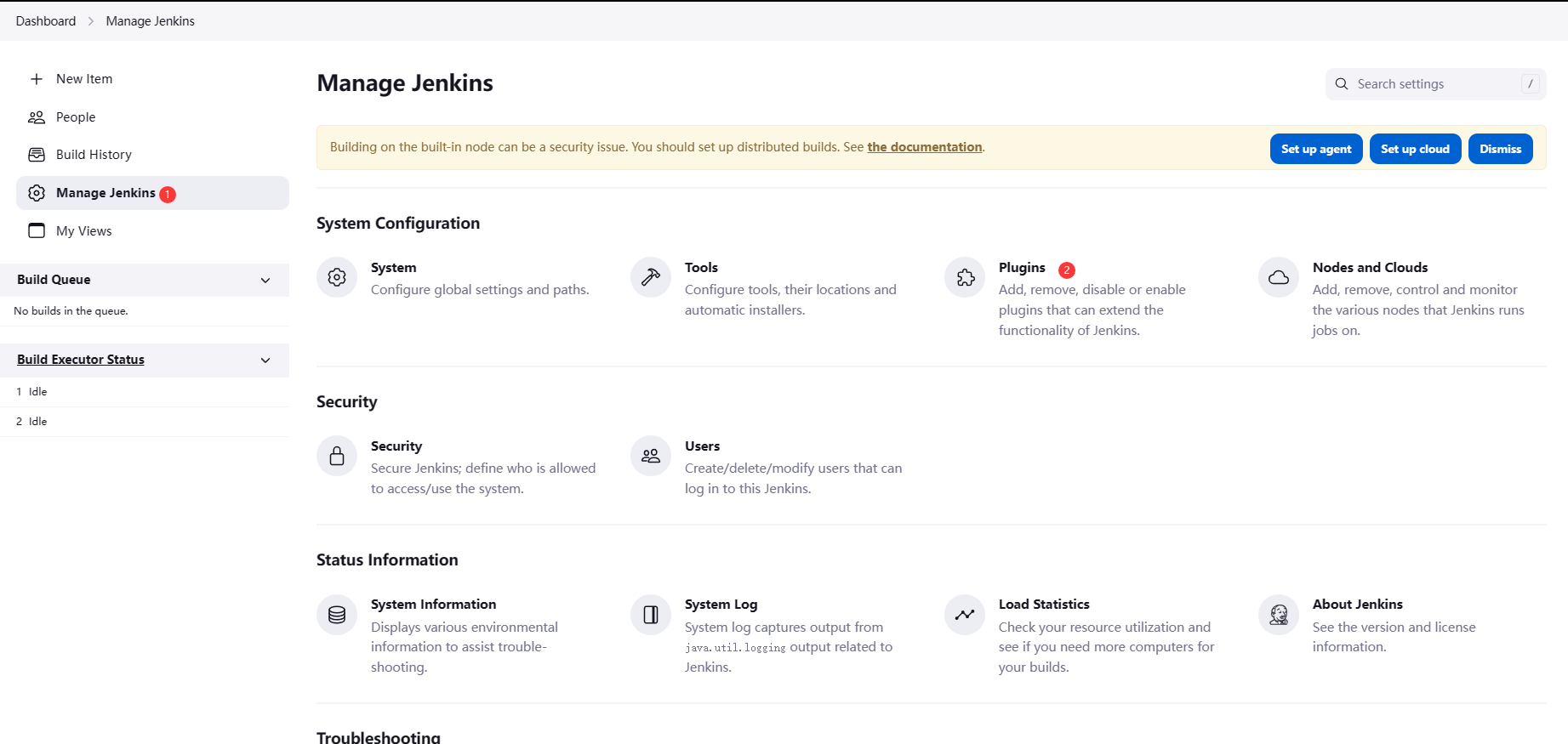Click the Security lock icon
The height and width of the screenshot is (744, 1568).
(337, 456)
